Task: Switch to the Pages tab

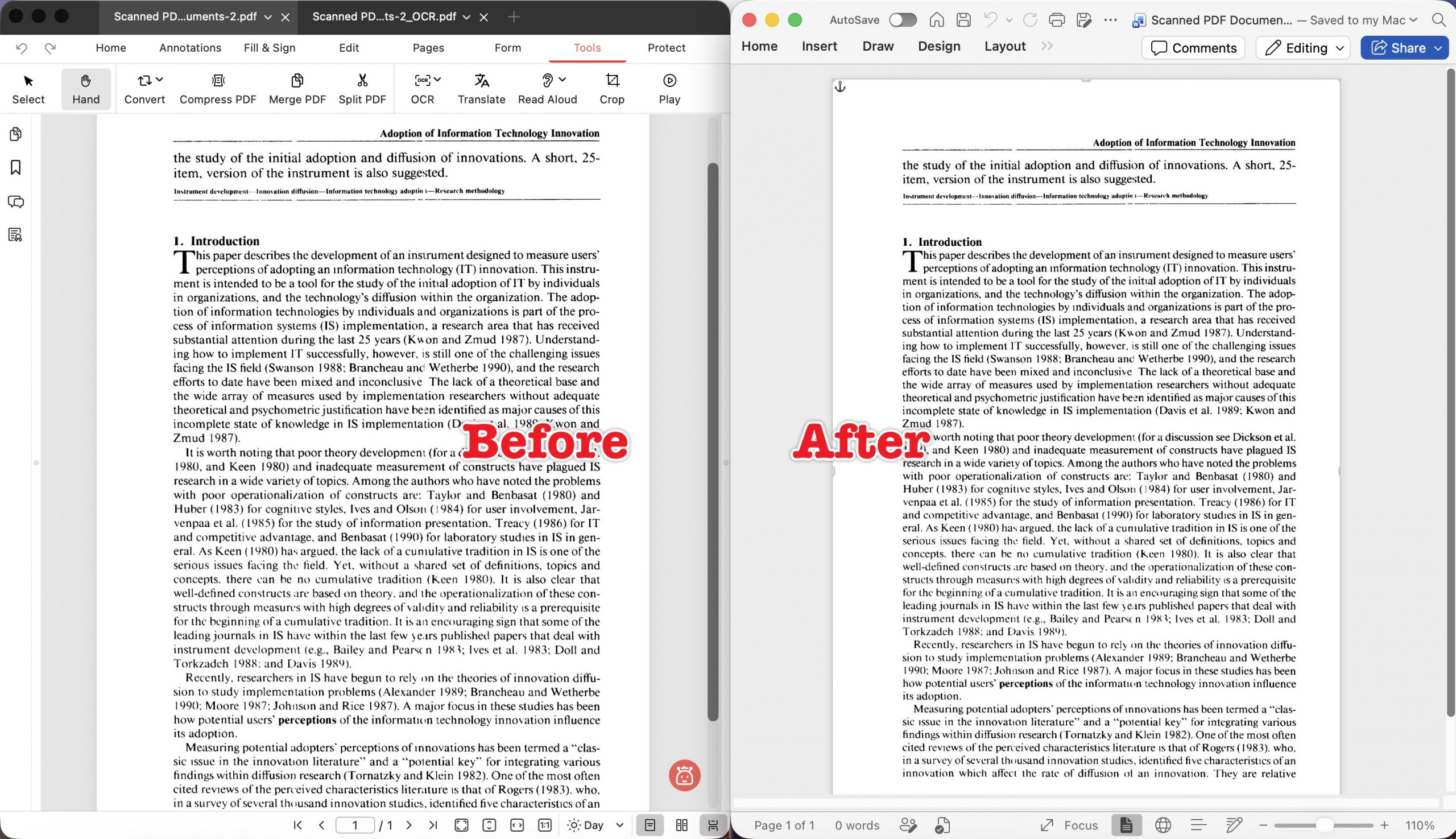Action: click(x=428, y=48)
